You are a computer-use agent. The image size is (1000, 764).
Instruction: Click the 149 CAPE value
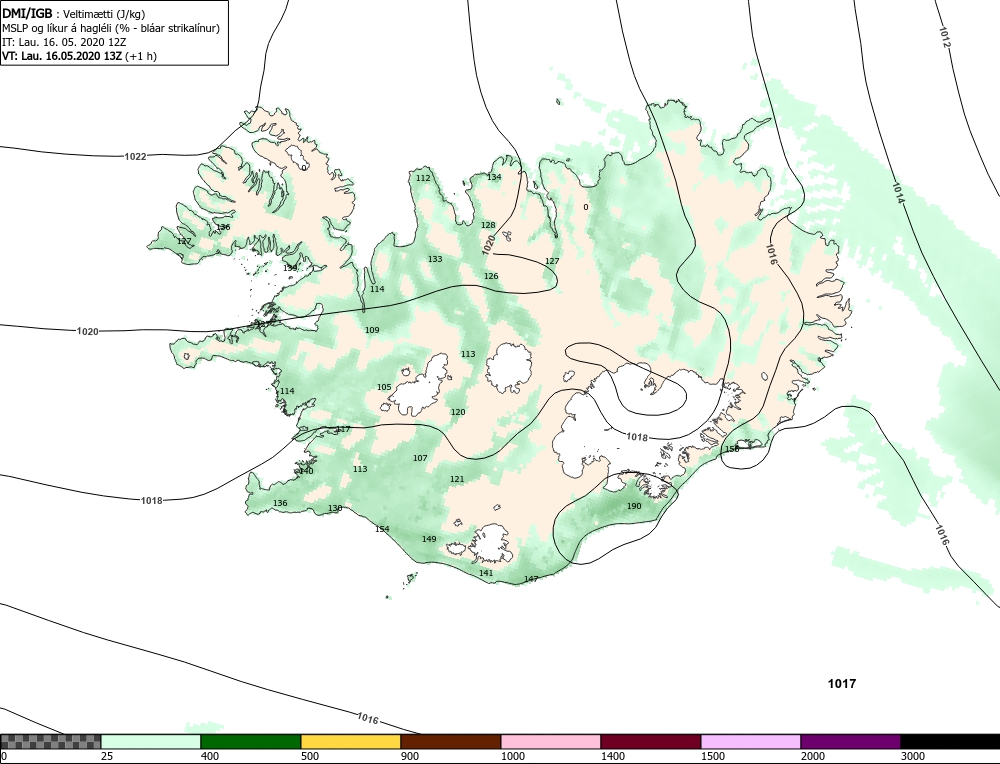(429, 539)
